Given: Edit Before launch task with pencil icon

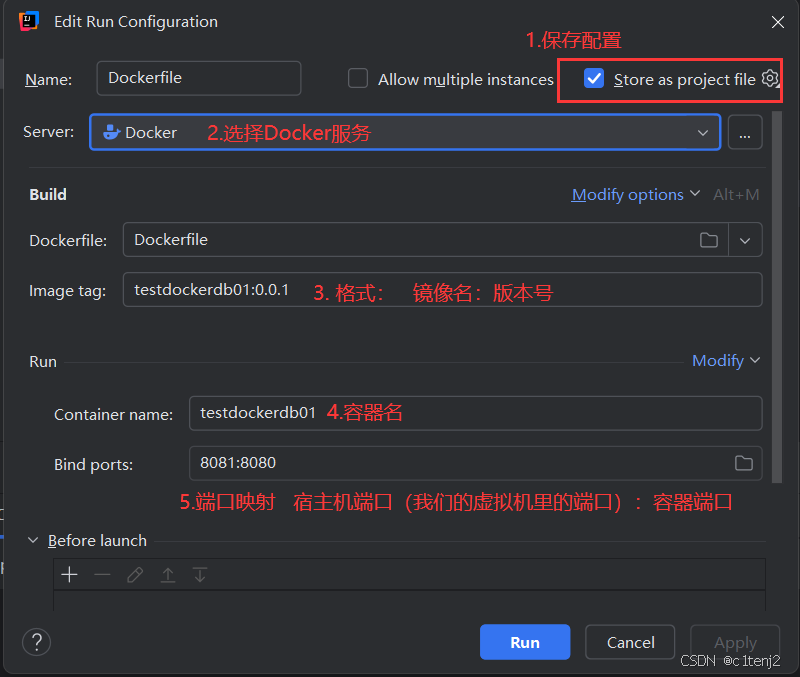Looking at the screenshot, I should tap(135, 575).
